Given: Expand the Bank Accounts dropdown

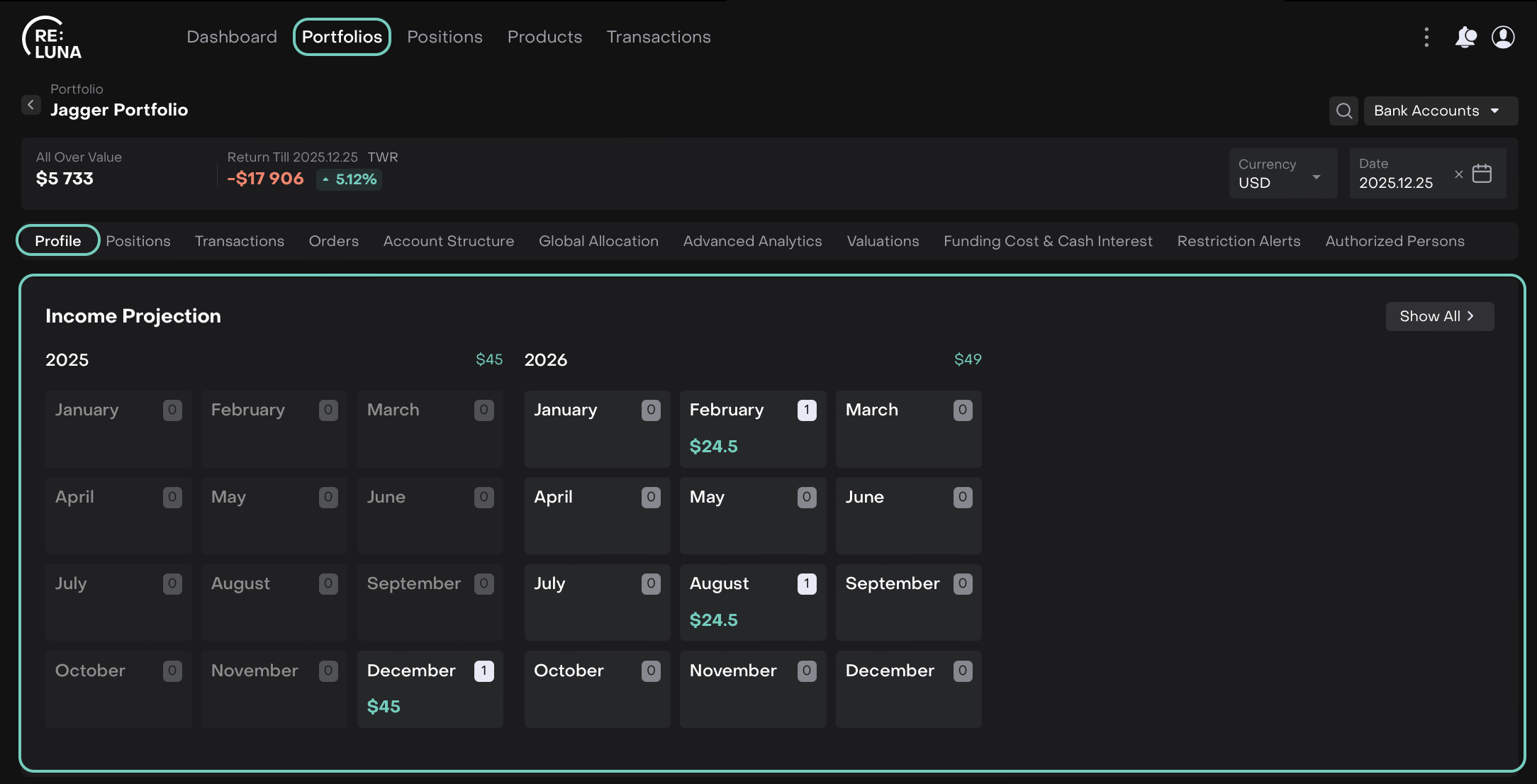Looking at the screenshot, I should point(1440,111).
